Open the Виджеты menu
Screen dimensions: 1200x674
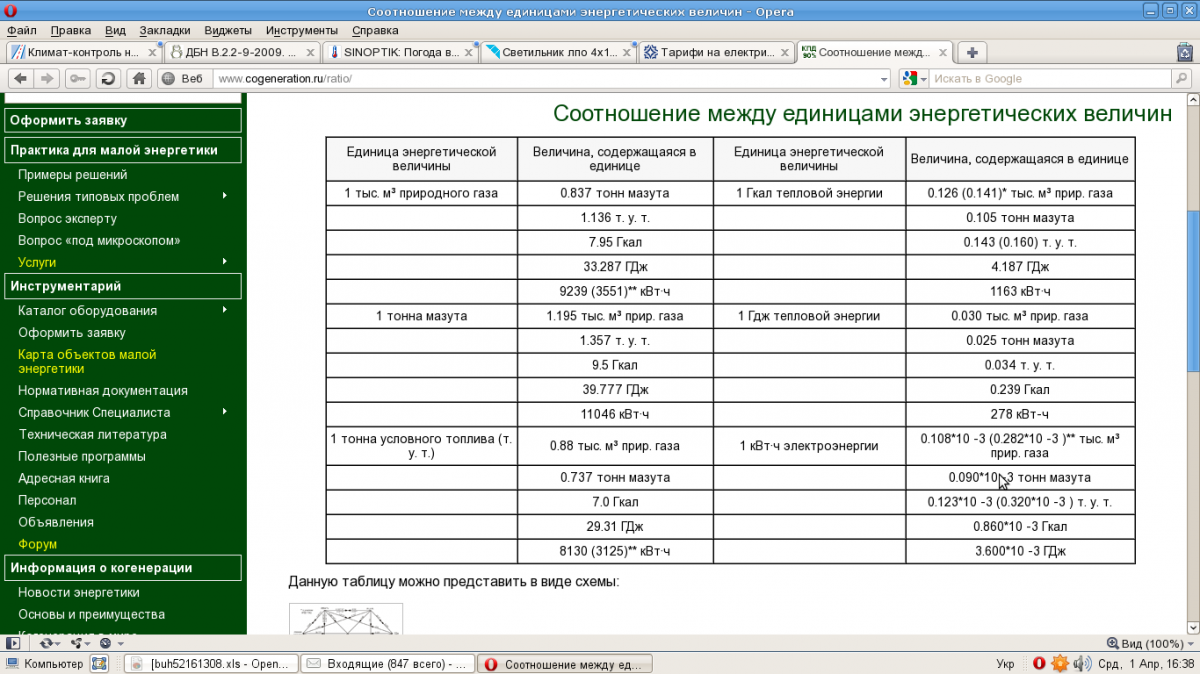click(x=228, y=30)
